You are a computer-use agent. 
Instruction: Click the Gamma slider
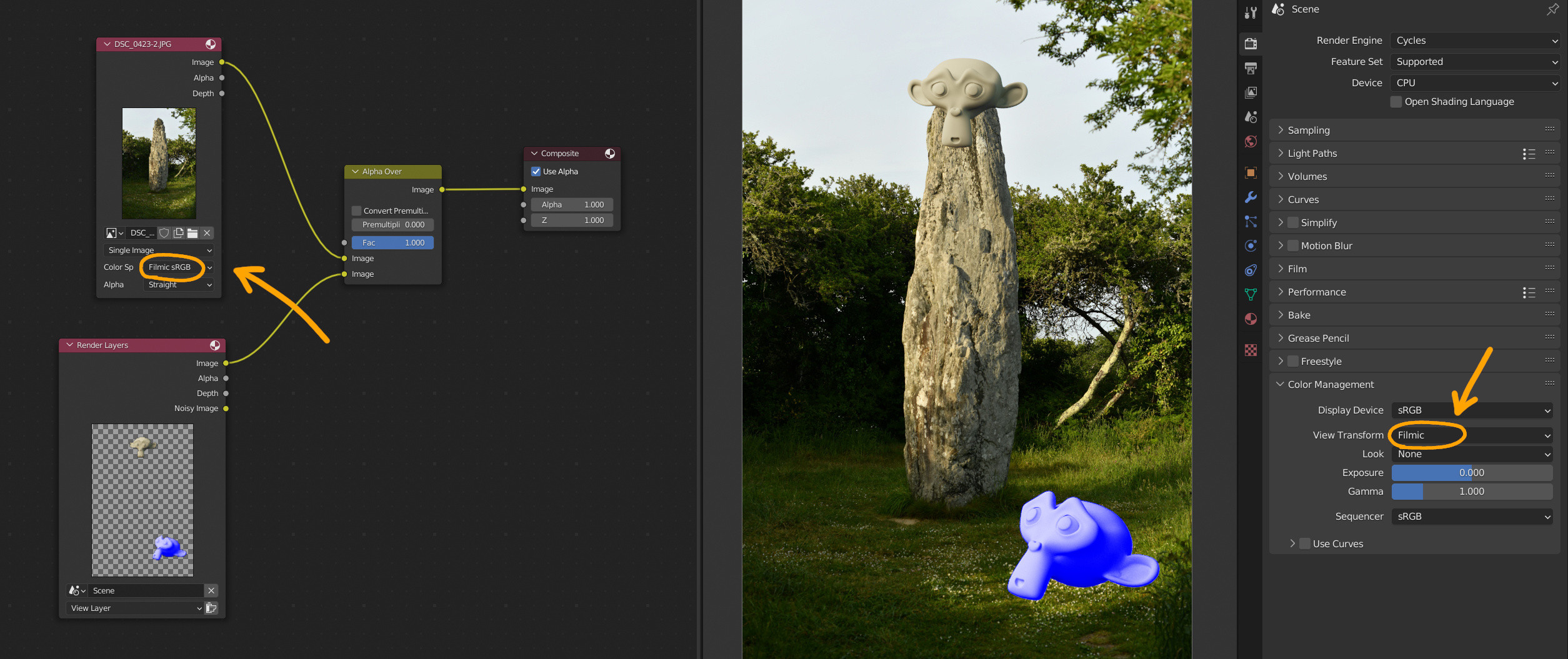click(1472, 492)
